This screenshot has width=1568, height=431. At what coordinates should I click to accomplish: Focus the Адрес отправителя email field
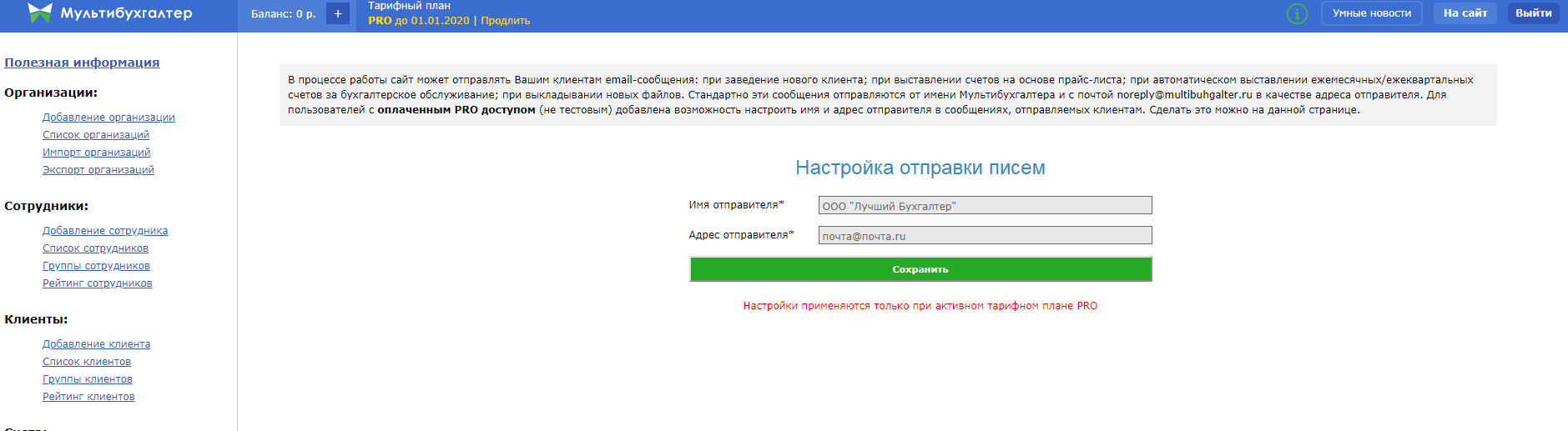(985, 236)
